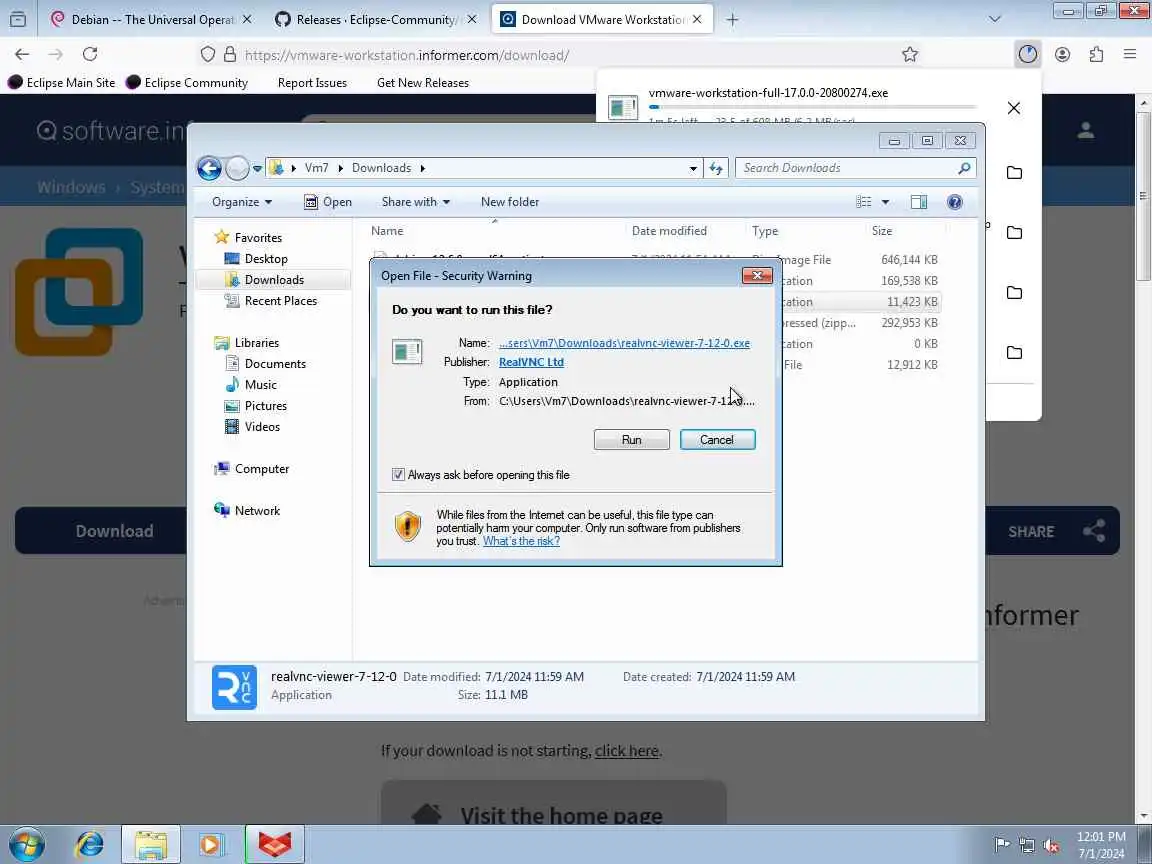The height and width of the screenshot is (864, 1152).
Task: Open the Explorer recent locations dropdown arrow
Action: 257,168
